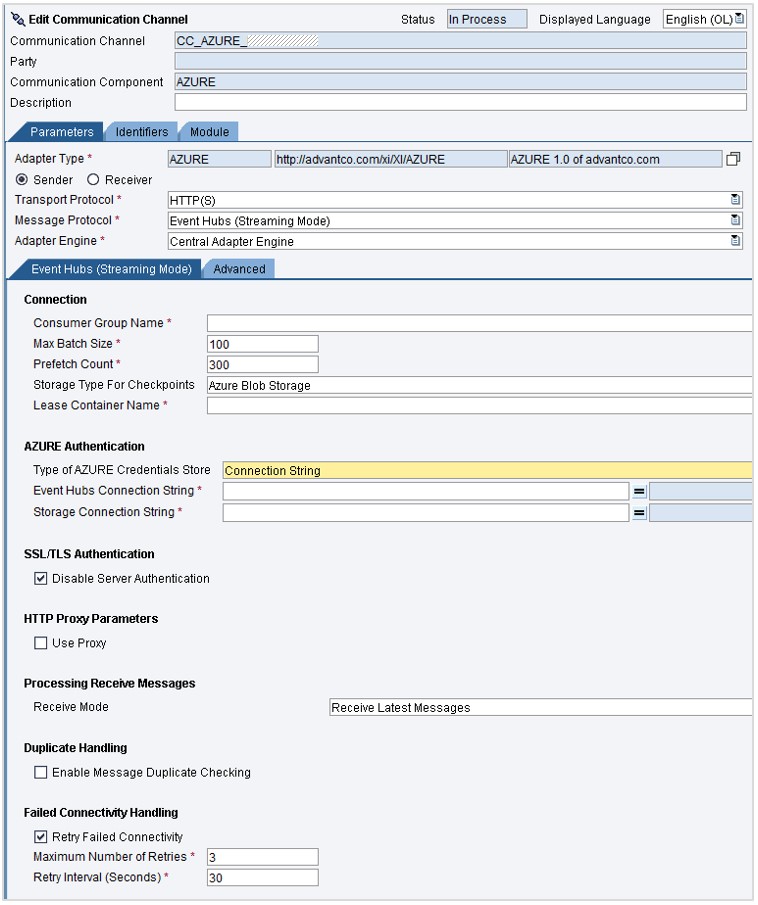Click the Adapter Type AZURE field
This screenshot has height=905, width=758.
point(219,159)
